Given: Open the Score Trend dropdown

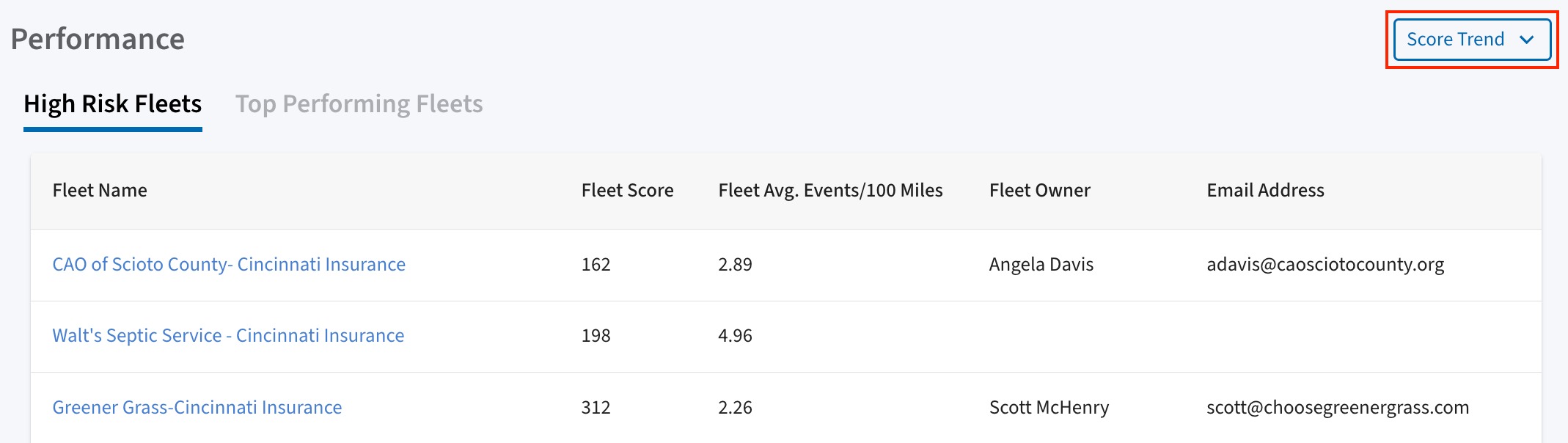Looking at the screenshot, I should coord(1472,40).
